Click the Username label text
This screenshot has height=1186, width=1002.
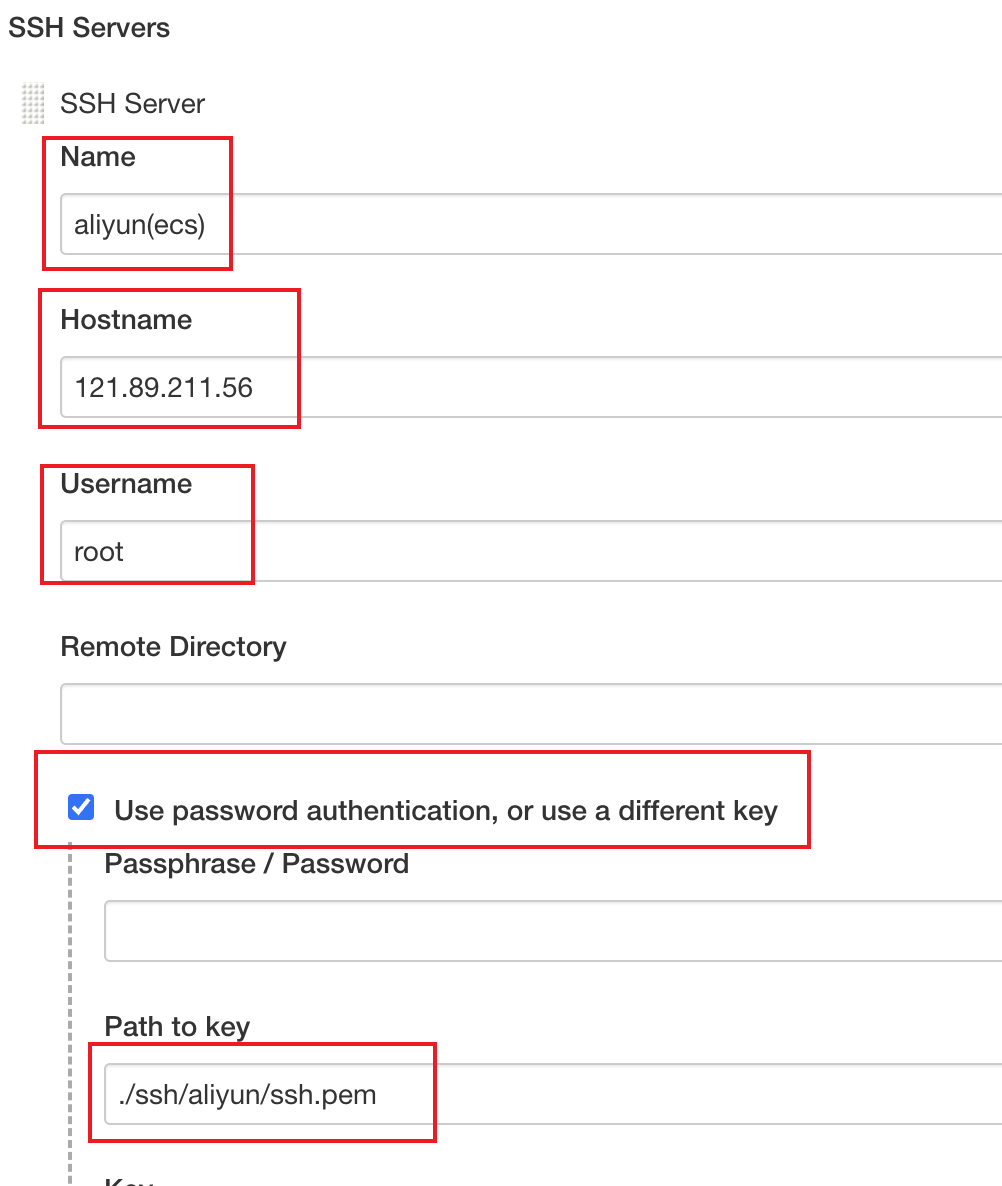point(126,483)
